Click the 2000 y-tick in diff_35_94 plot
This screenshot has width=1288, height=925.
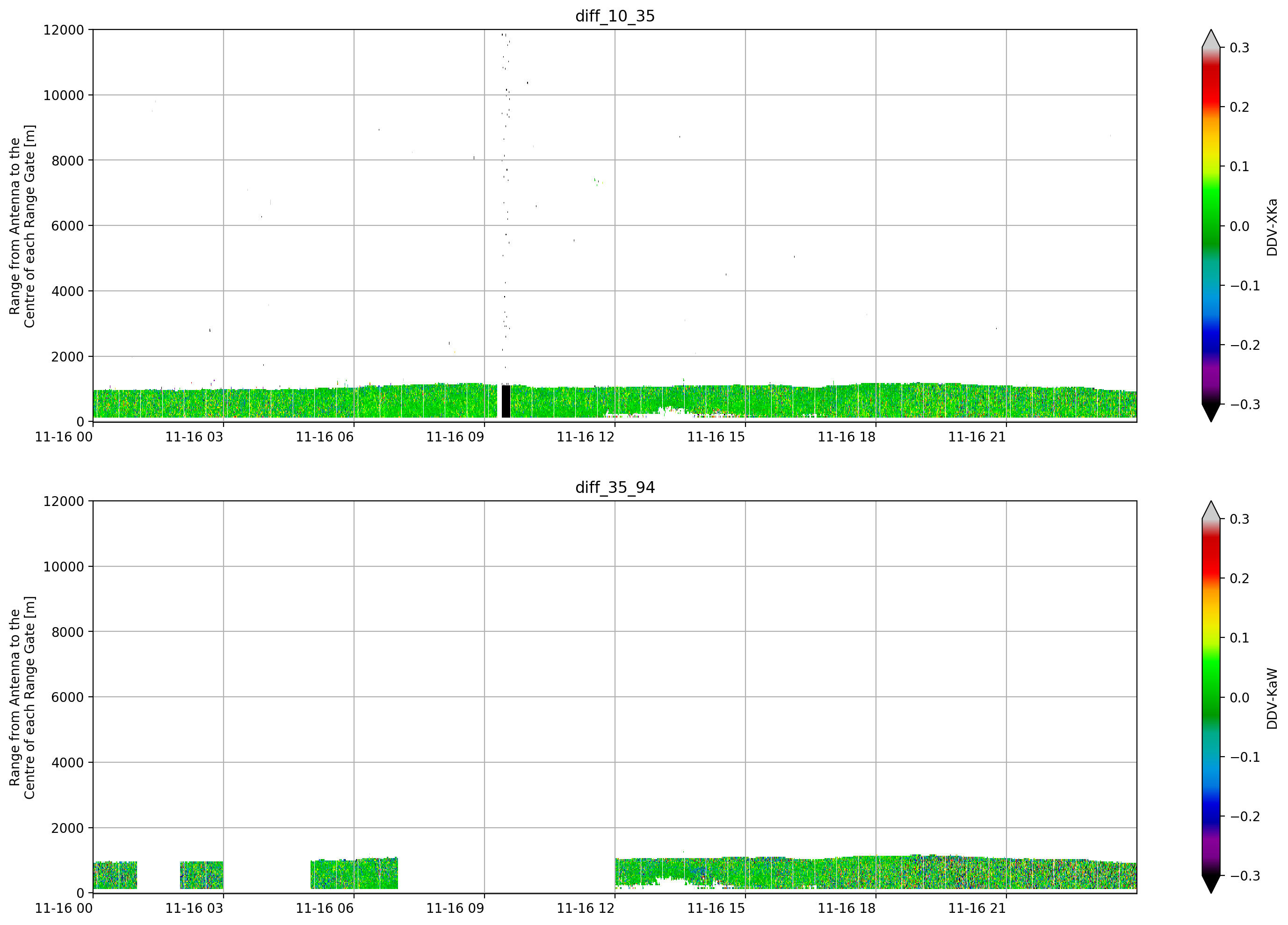coord(67,828)
